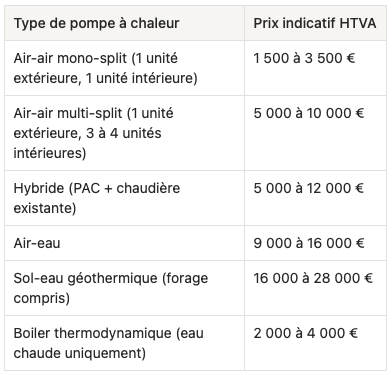This screenshot has width=392, height=375.
Task: Click 'extérieure, 3 à 4 unités' text
Action: click(x=87, y=133)
